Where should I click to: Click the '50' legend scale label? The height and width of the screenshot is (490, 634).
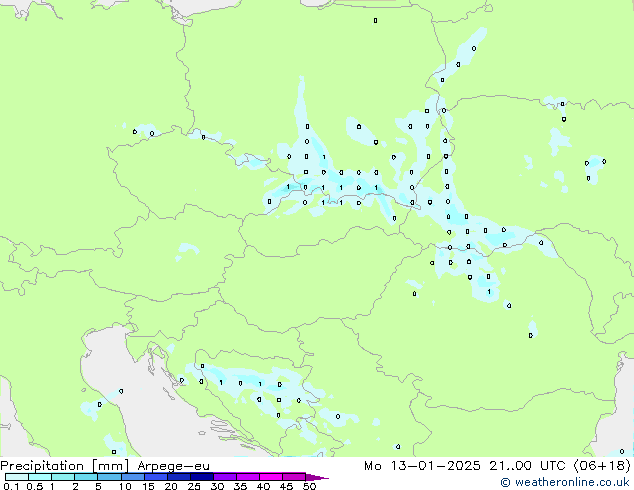(309, 486)
